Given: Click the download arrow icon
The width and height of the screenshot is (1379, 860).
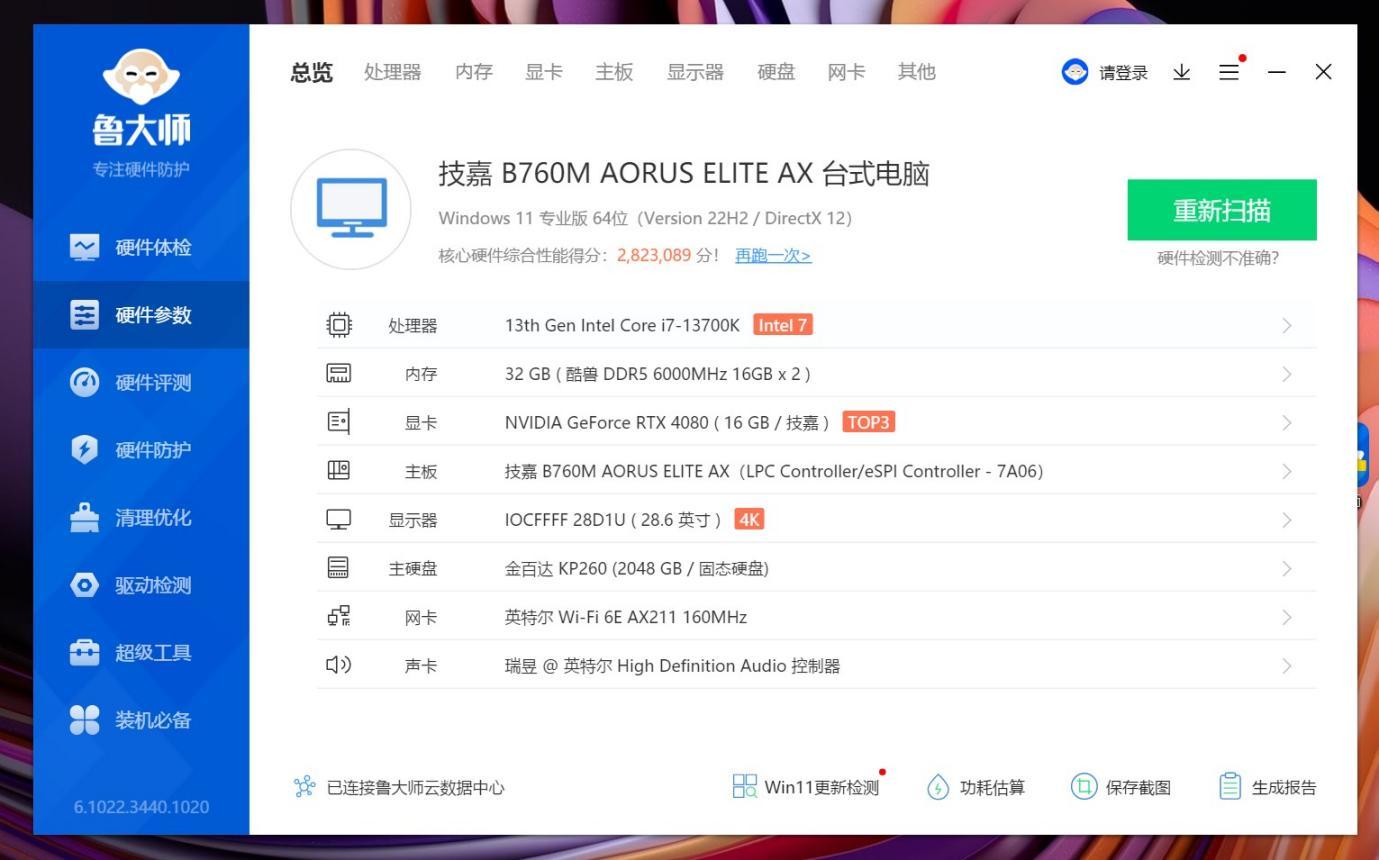Looking at the screenshot, I should pyautogui.click(x=1182, y=72).
